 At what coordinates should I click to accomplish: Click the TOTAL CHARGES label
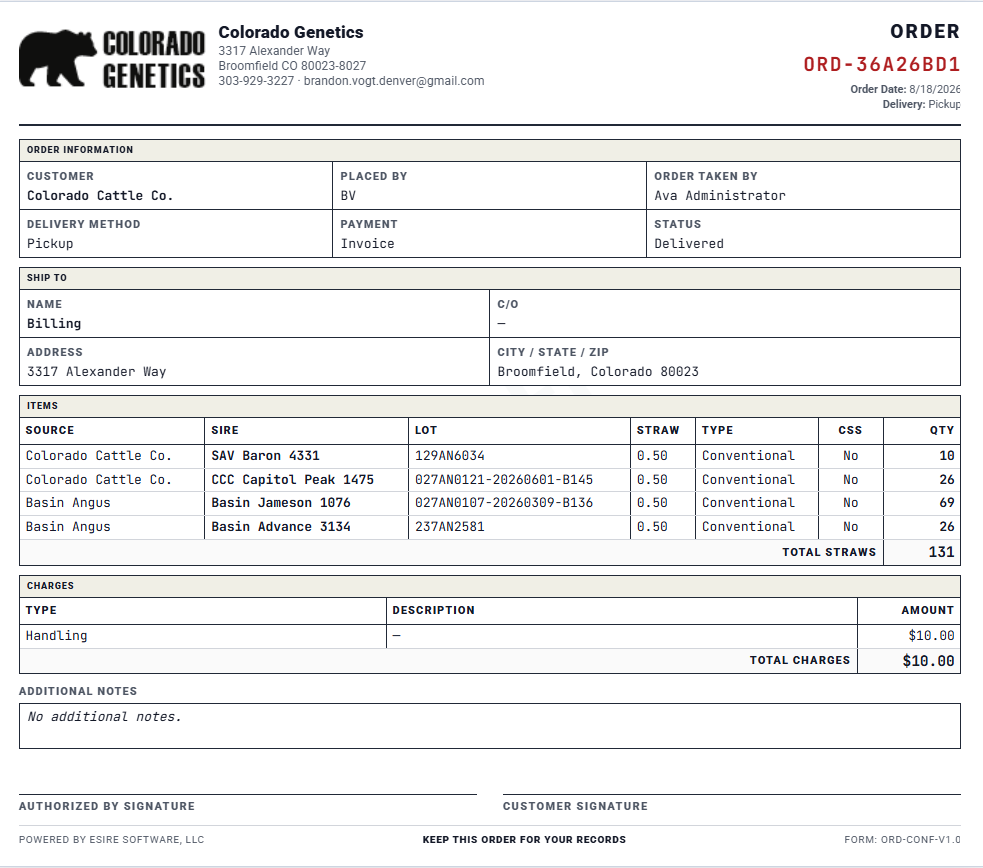(799, 660)
